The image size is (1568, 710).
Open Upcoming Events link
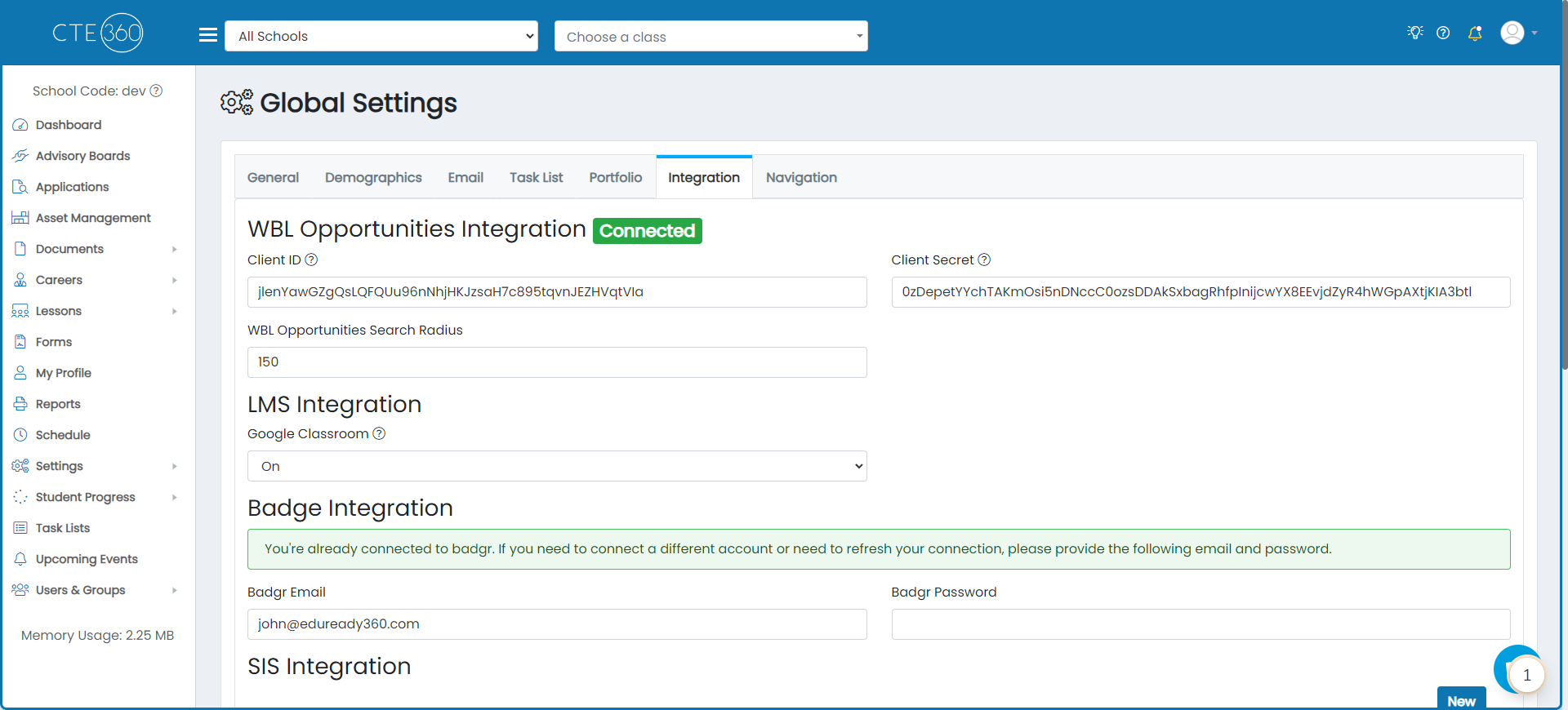(x=87, y=559)
